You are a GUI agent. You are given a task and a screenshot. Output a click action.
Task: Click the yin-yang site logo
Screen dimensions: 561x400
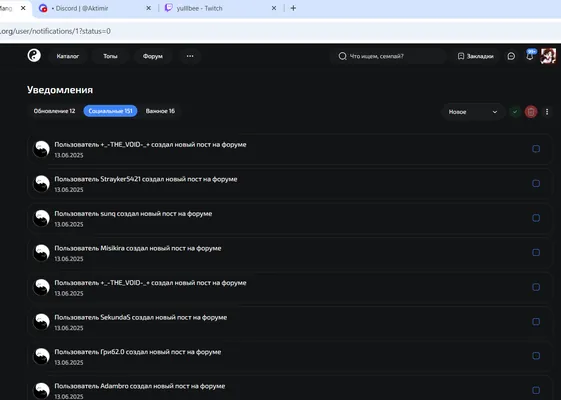tap(34, 55)
